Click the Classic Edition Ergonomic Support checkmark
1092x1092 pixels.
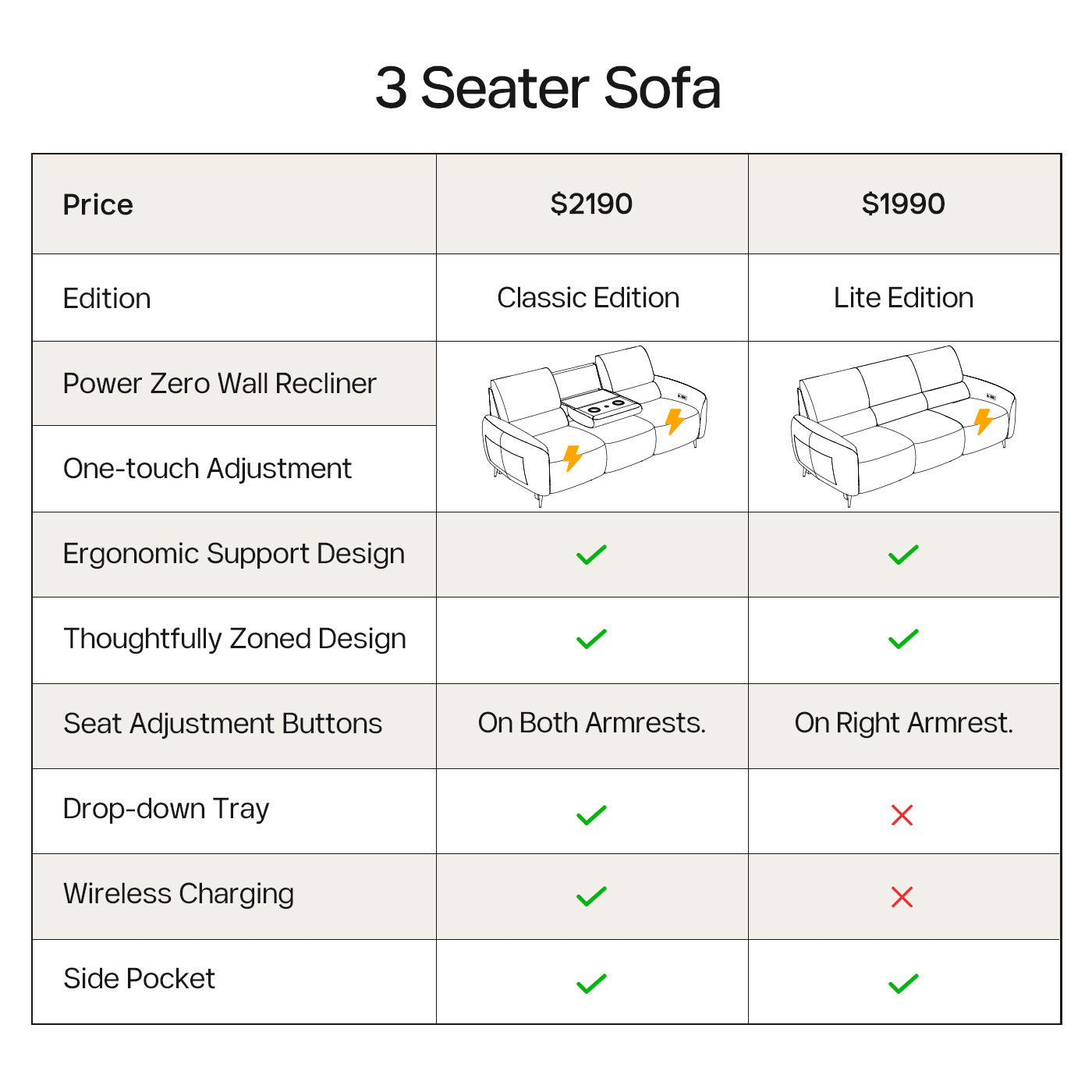coord(591,555)
